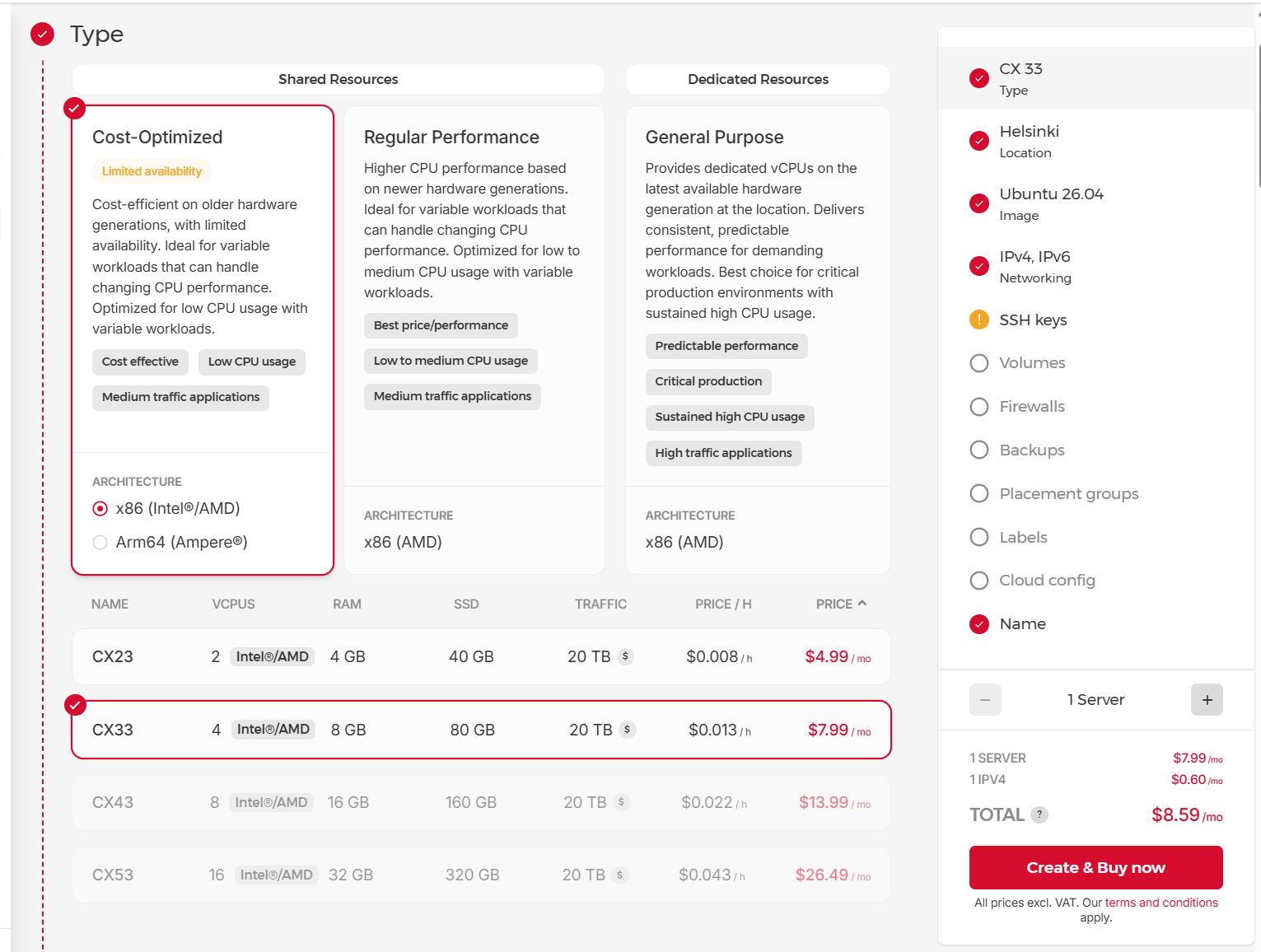The width and height of the screenshot is (1261, 952).
Task: Open the terms and conditions link
Action: coord(1161,903)
